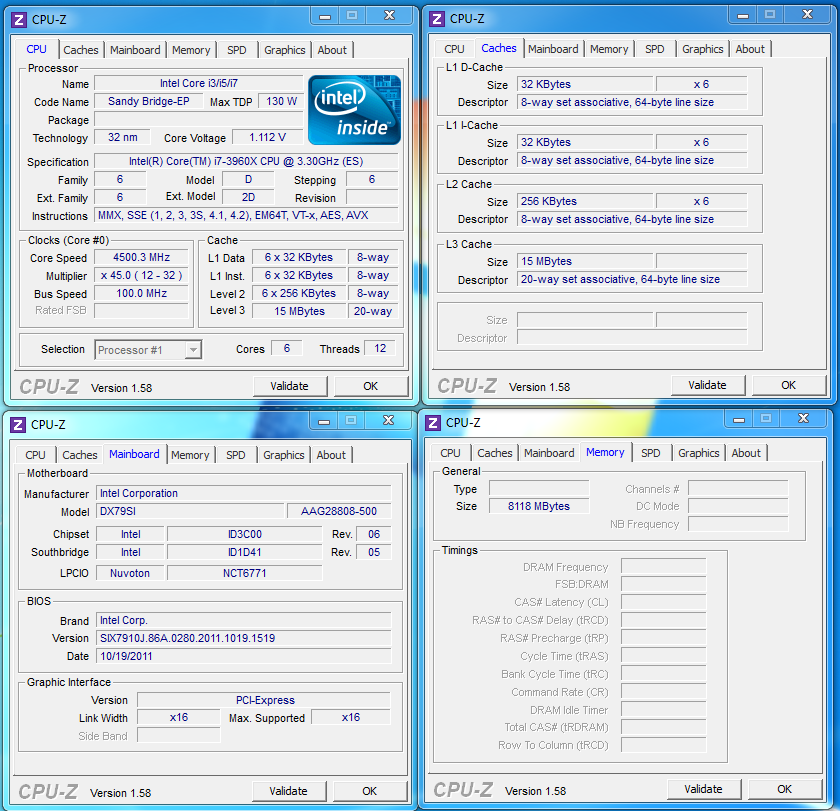Select Graphics tab in the Mainboard window

(283, 455)
